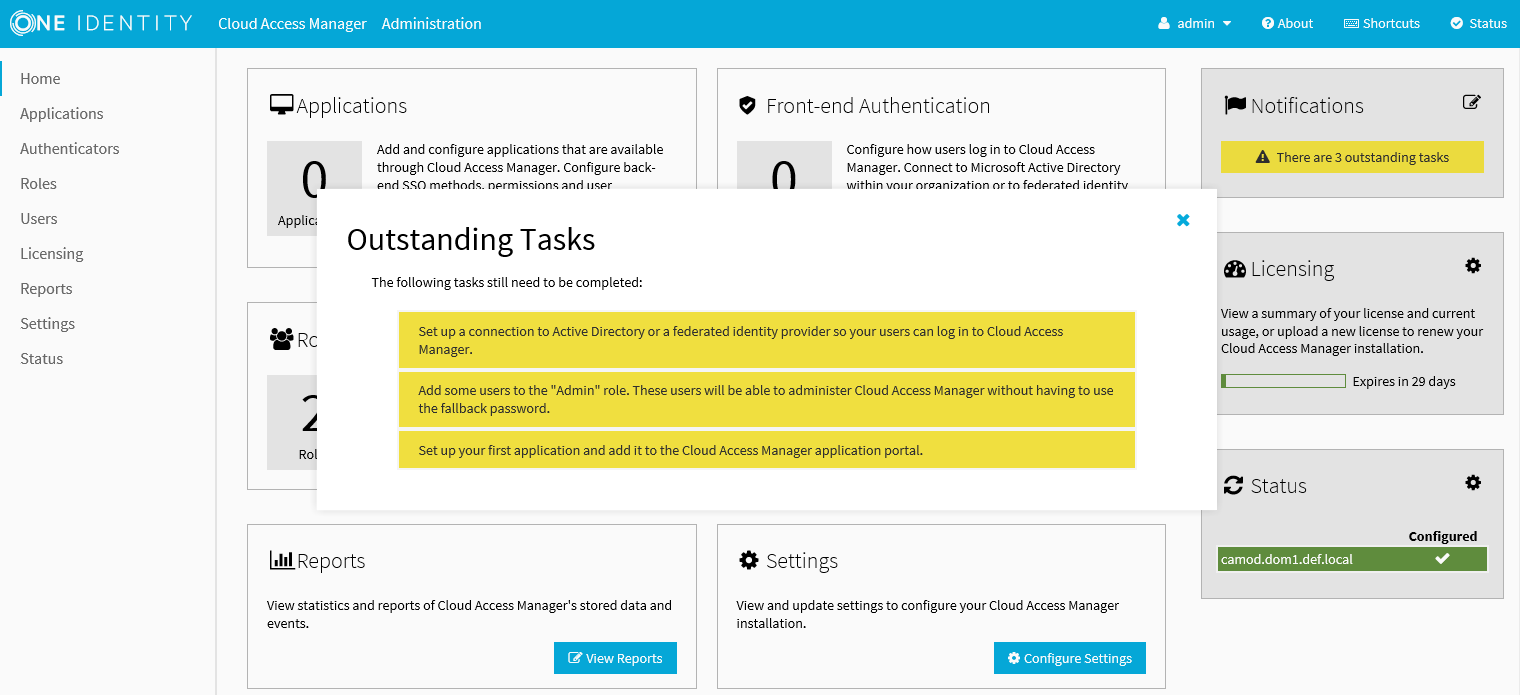Open the admin user dropdown

pyautogui.click(x=1195, y=23)
